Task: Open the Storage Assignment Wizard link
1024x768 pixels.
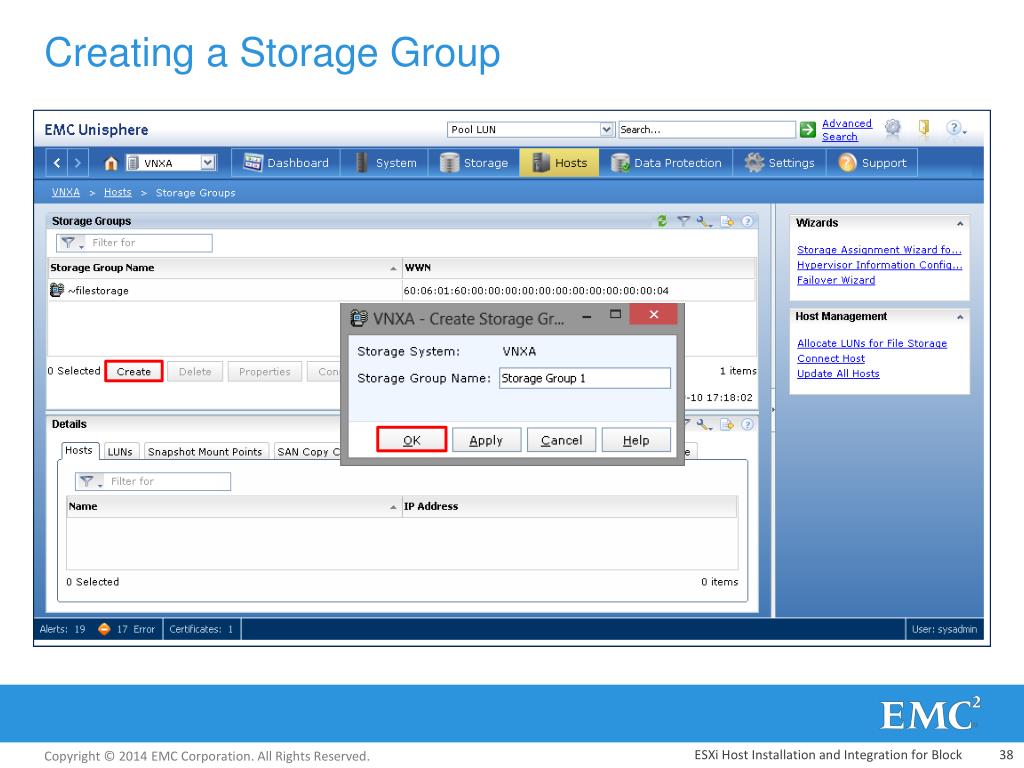Action: 879,249
